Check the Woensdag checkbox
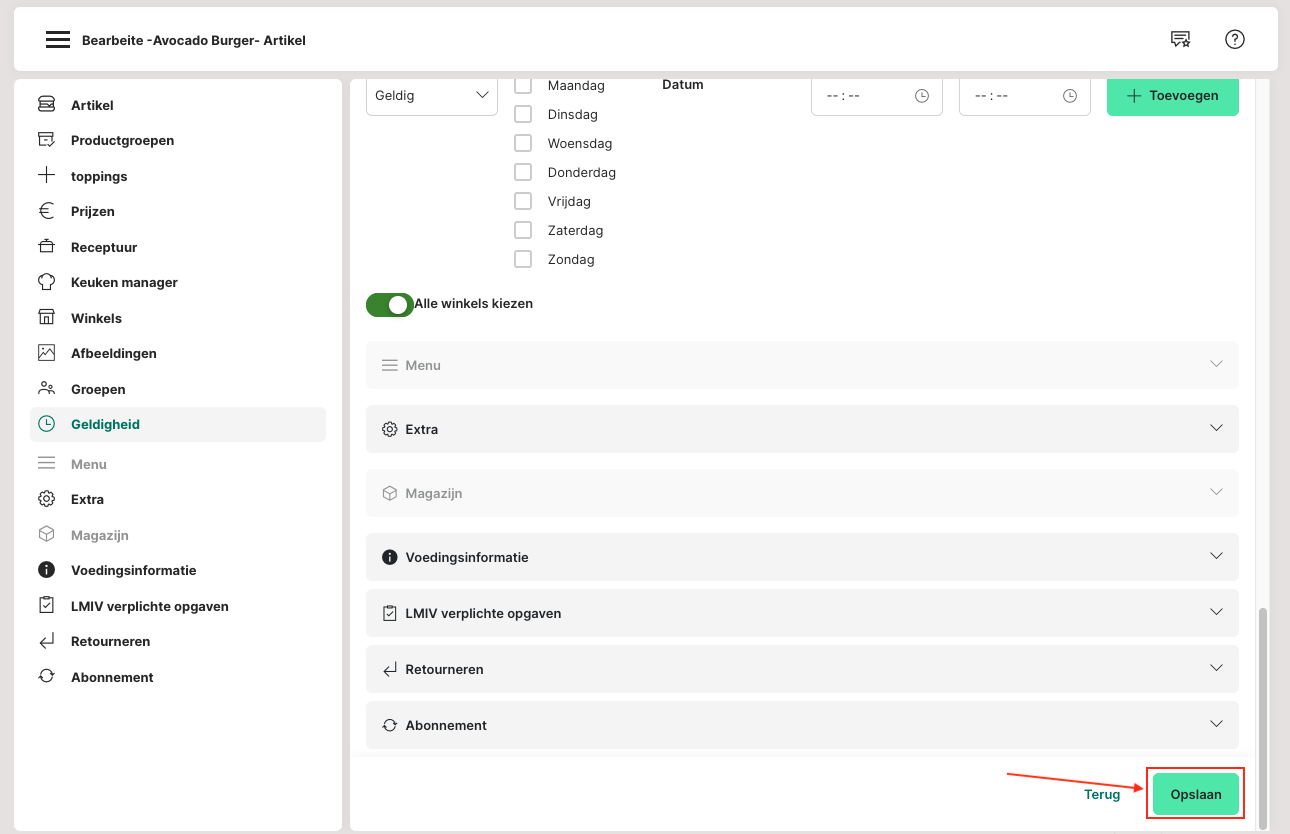 [x=523, y=143]
